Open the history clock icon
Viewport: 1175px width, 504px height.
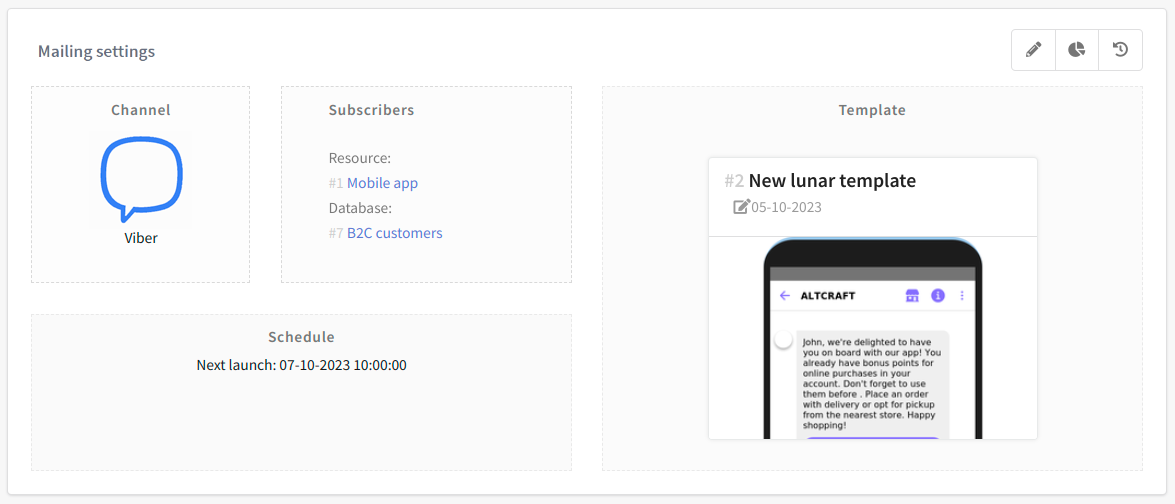coord(1120,50)
